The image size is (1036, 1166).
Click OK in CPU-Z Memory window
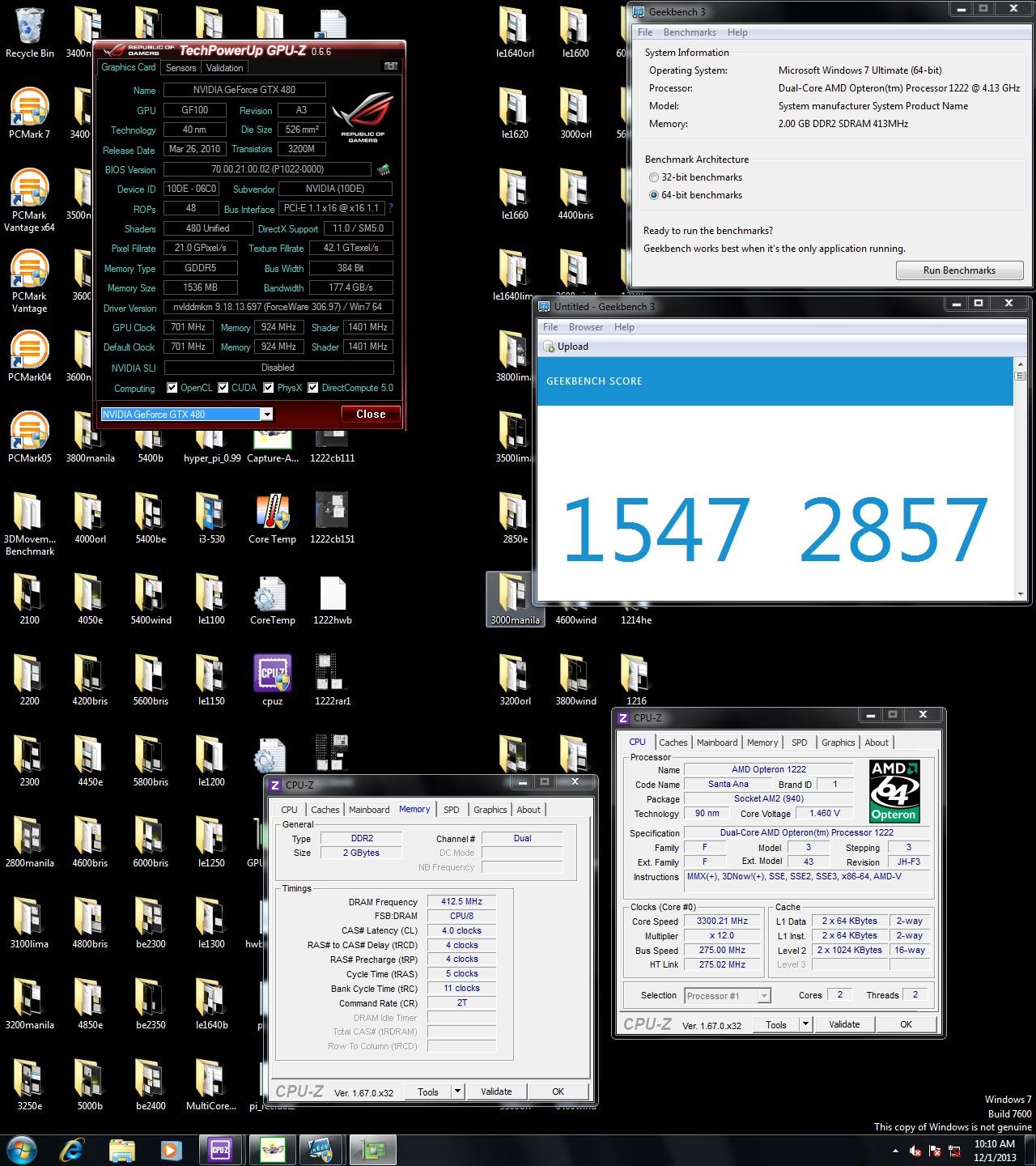[558, 1092]
